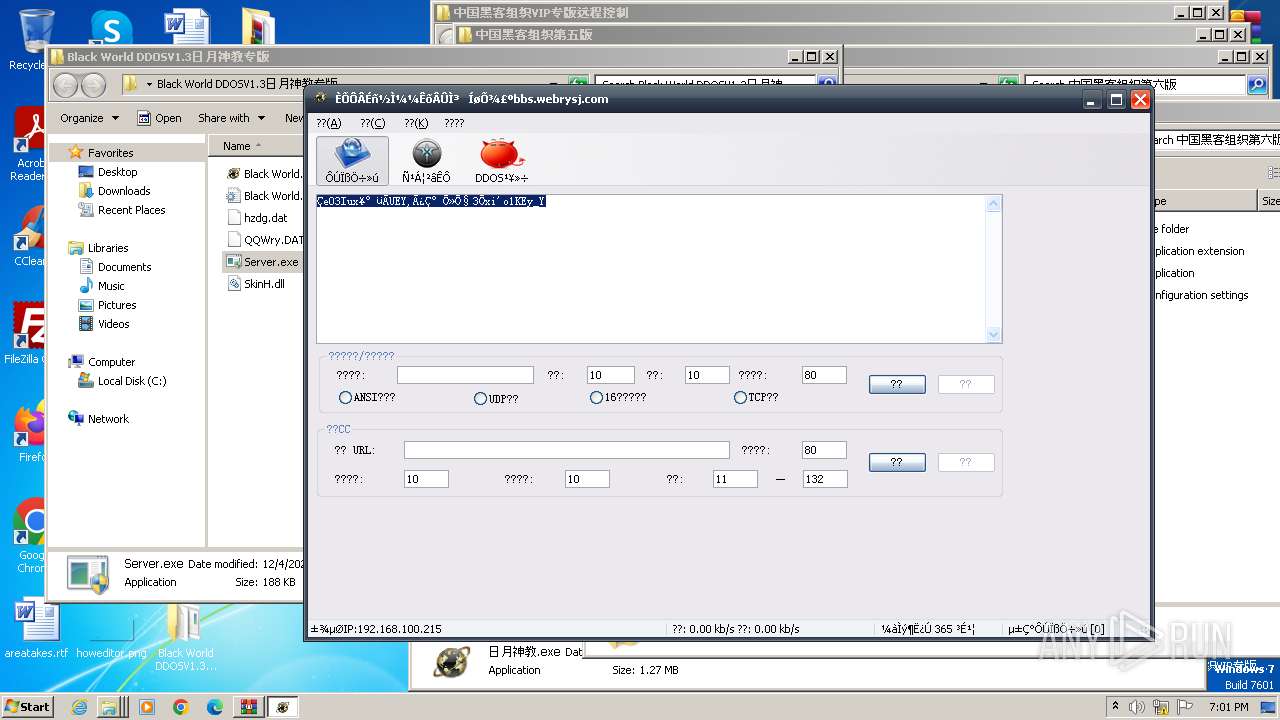The height and width of the screenshot is (720, 1280).
Task: Open Windows Media Player taskbar icon
Action: [147, 707]
